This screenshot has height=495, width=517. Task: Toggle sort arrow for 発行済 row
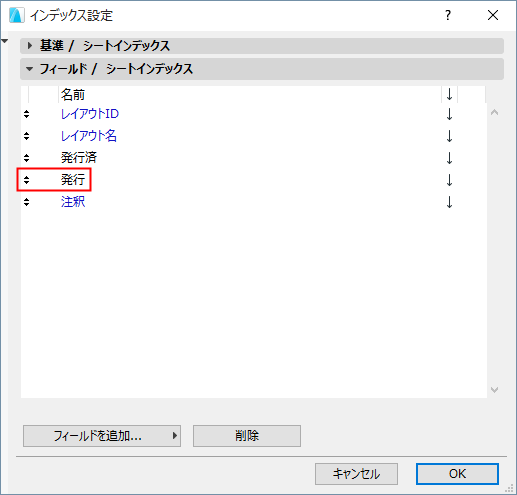click(x=449, y=158)
